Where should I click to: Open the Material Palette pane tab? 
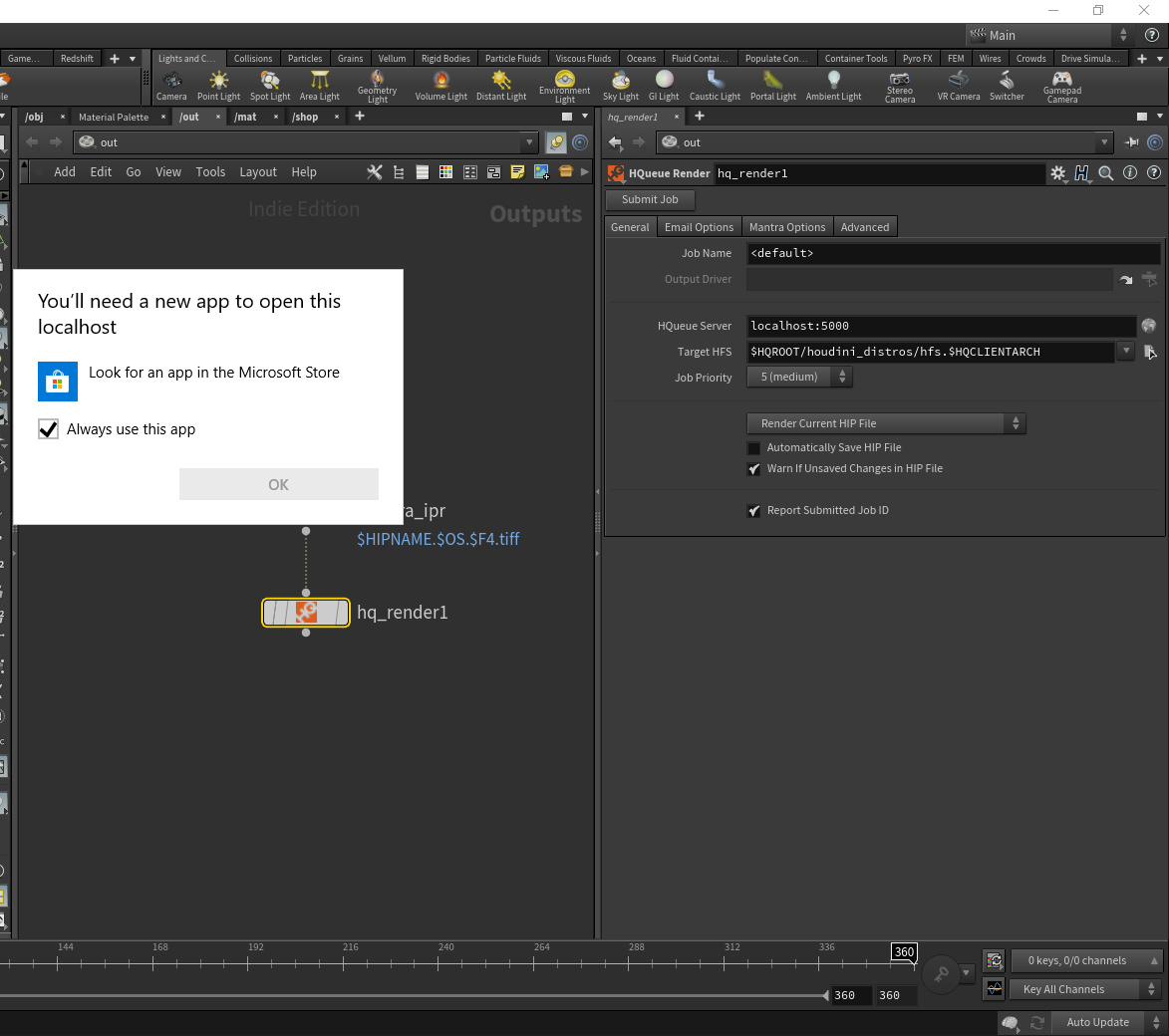[114, 117]
